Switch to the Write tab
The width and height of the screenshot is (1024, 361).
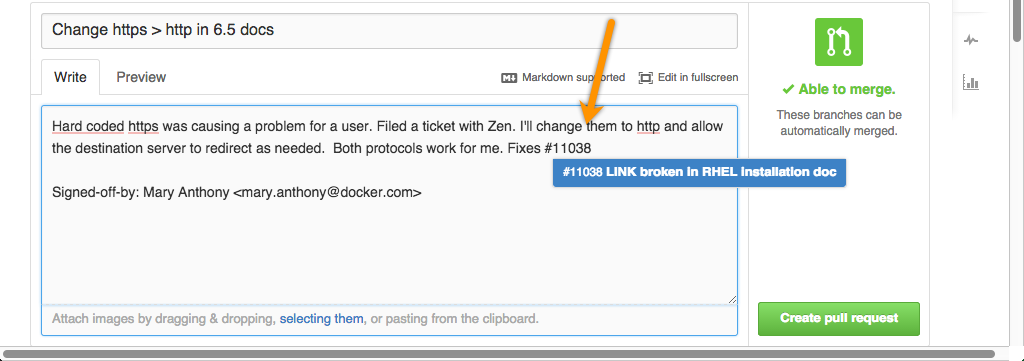[71, 77]
